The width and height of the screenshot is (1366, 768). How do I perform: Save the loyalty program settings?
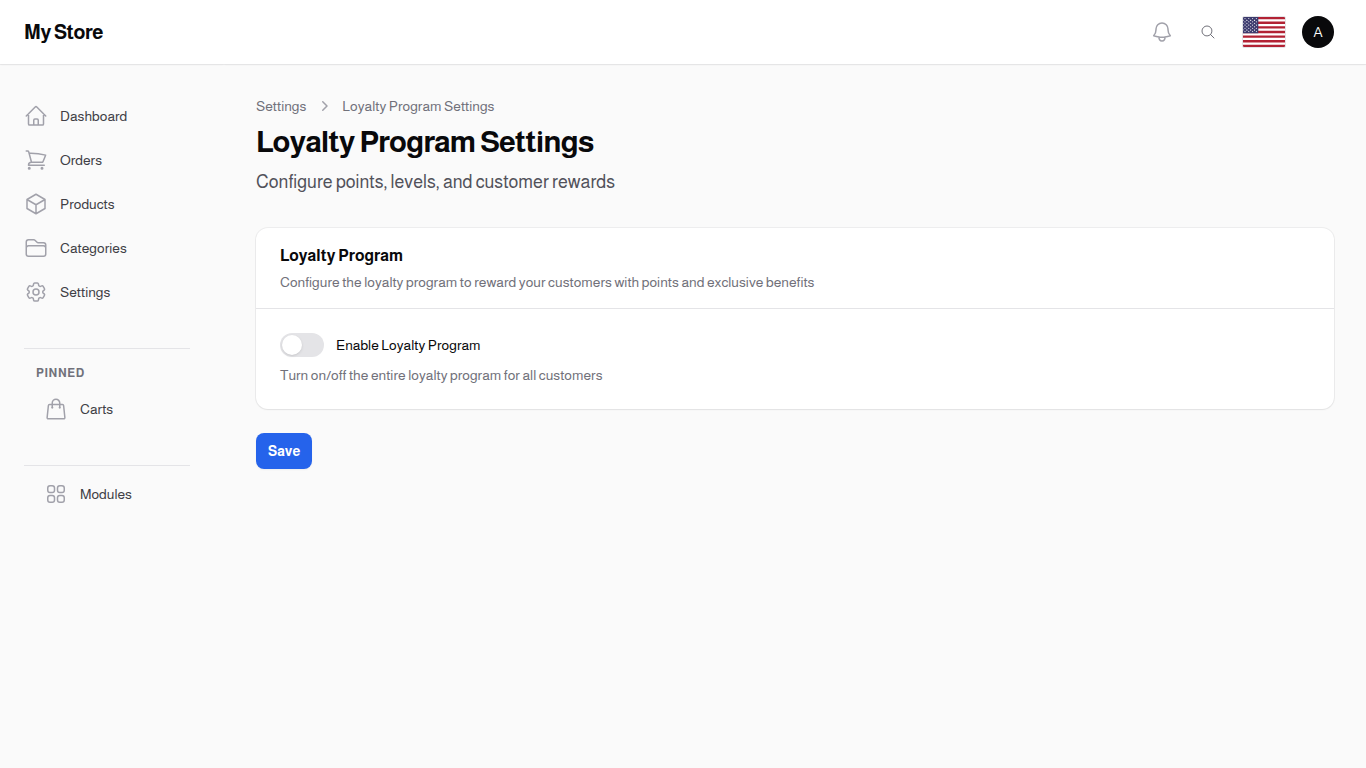click(x=284, y=451)
